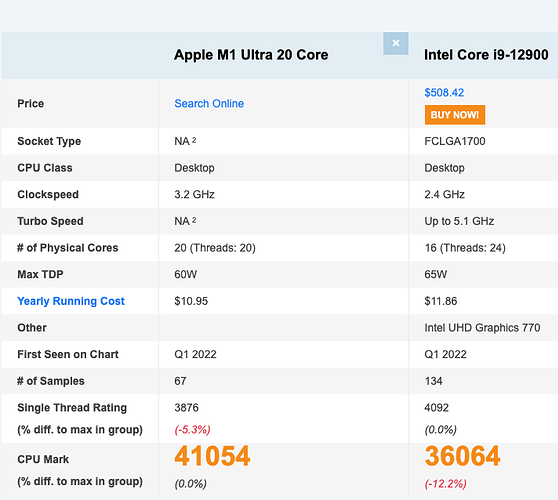Select the Apple M1 Ultra 20 Core heading
The width and height of the screenshot is (558, 500).
point(251,55)
